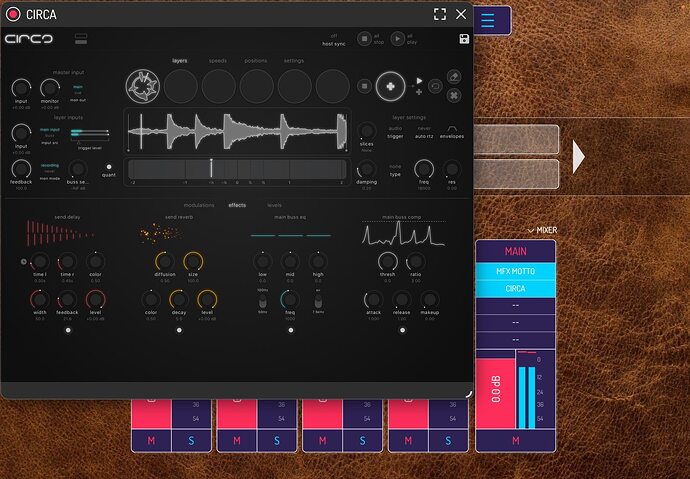Click the save preset floppy disk icon
690x479 pixels.
(464, 39)
